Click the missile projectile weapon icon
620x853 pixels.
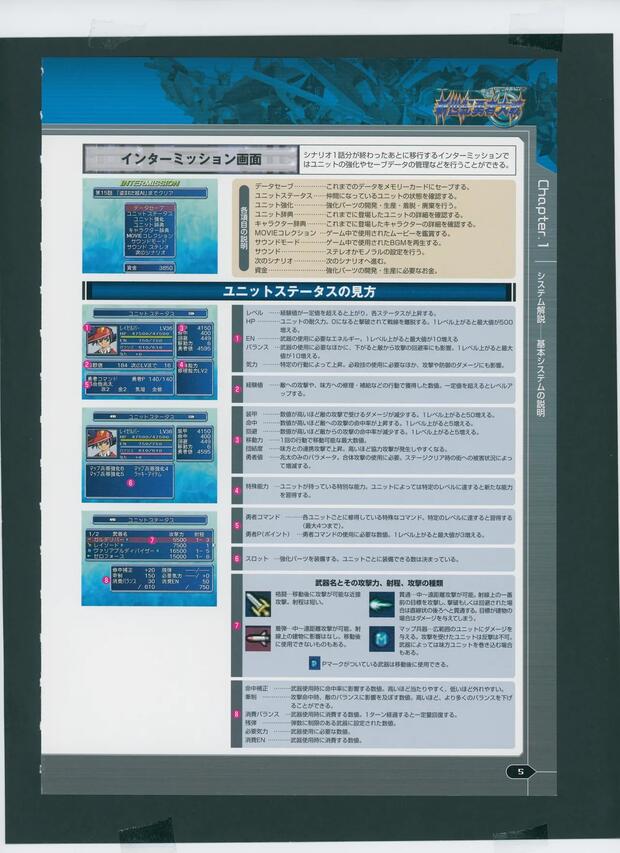260,637
